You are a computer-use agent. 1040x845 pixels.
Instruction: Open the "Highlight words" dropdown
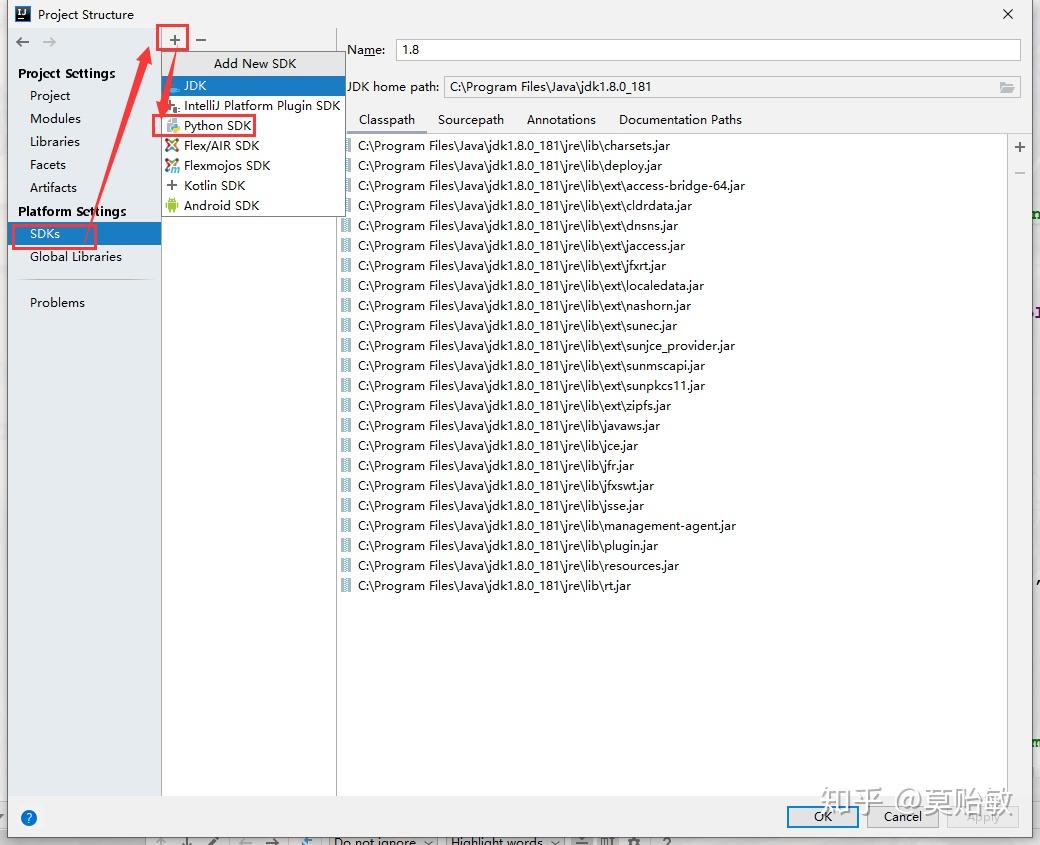pos(504,840)
